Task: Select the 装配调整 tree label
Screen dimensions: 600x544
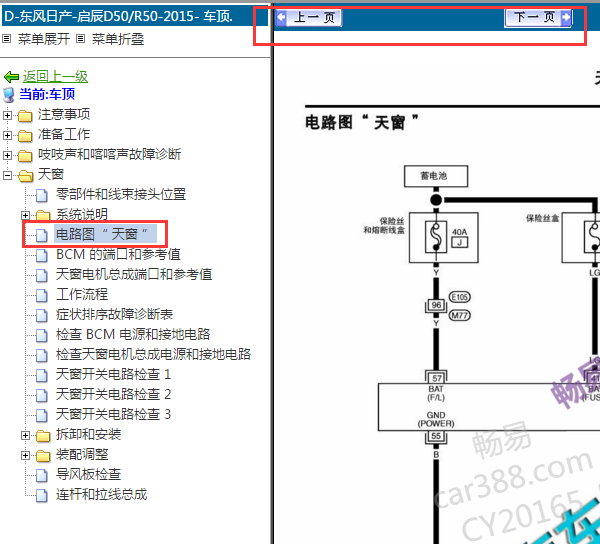Action: [82, 454]
